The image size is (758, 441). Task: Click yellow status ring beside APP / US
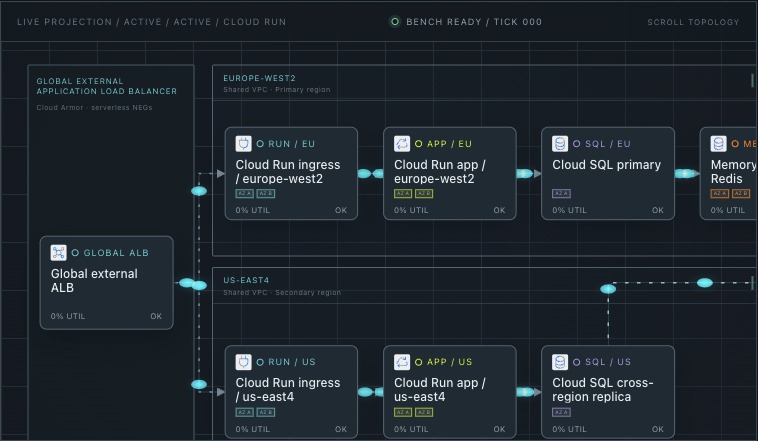click(x=419, y=362)
